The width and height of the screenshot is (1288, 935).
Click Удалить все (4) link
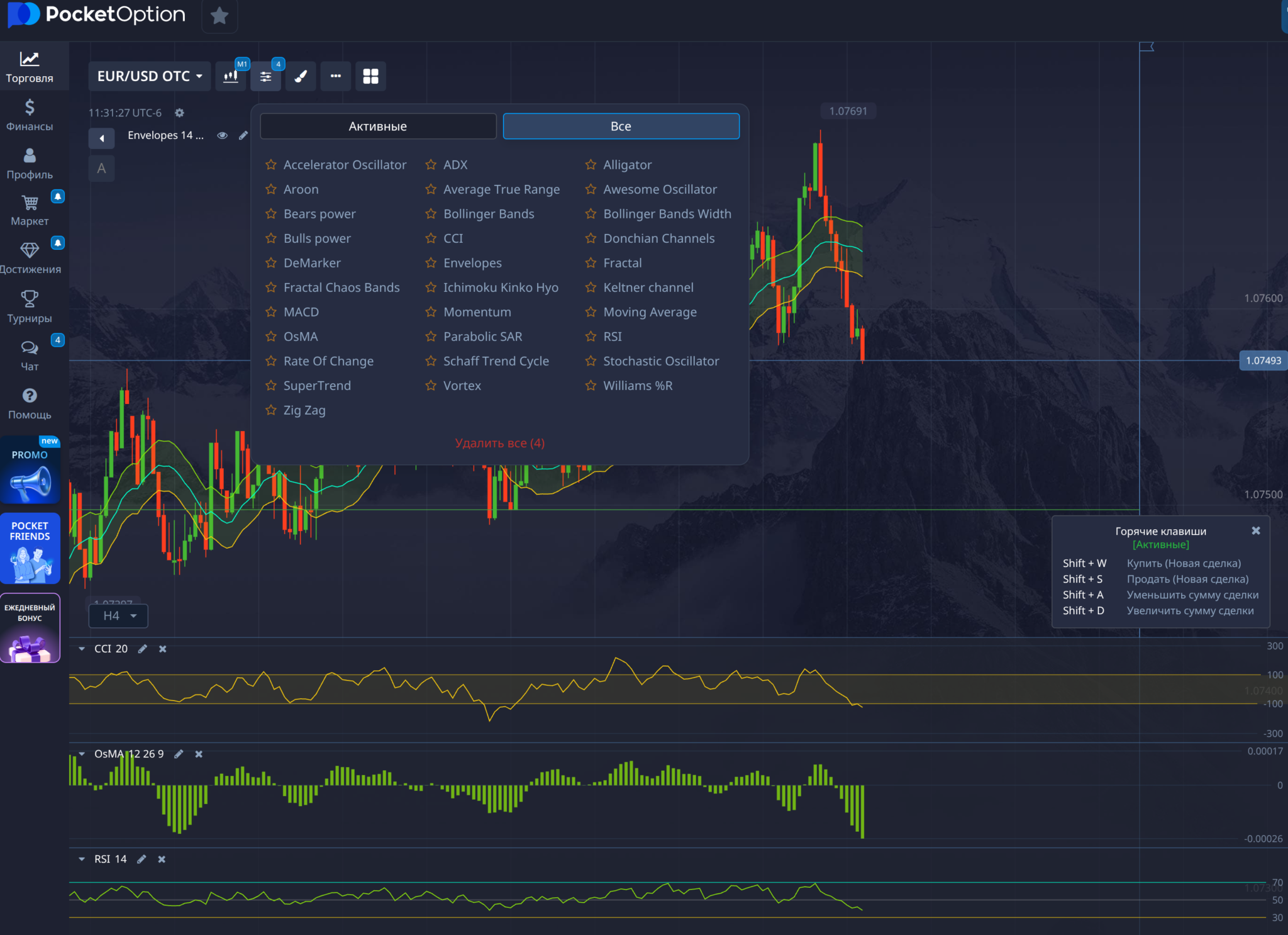click(499, 443)
